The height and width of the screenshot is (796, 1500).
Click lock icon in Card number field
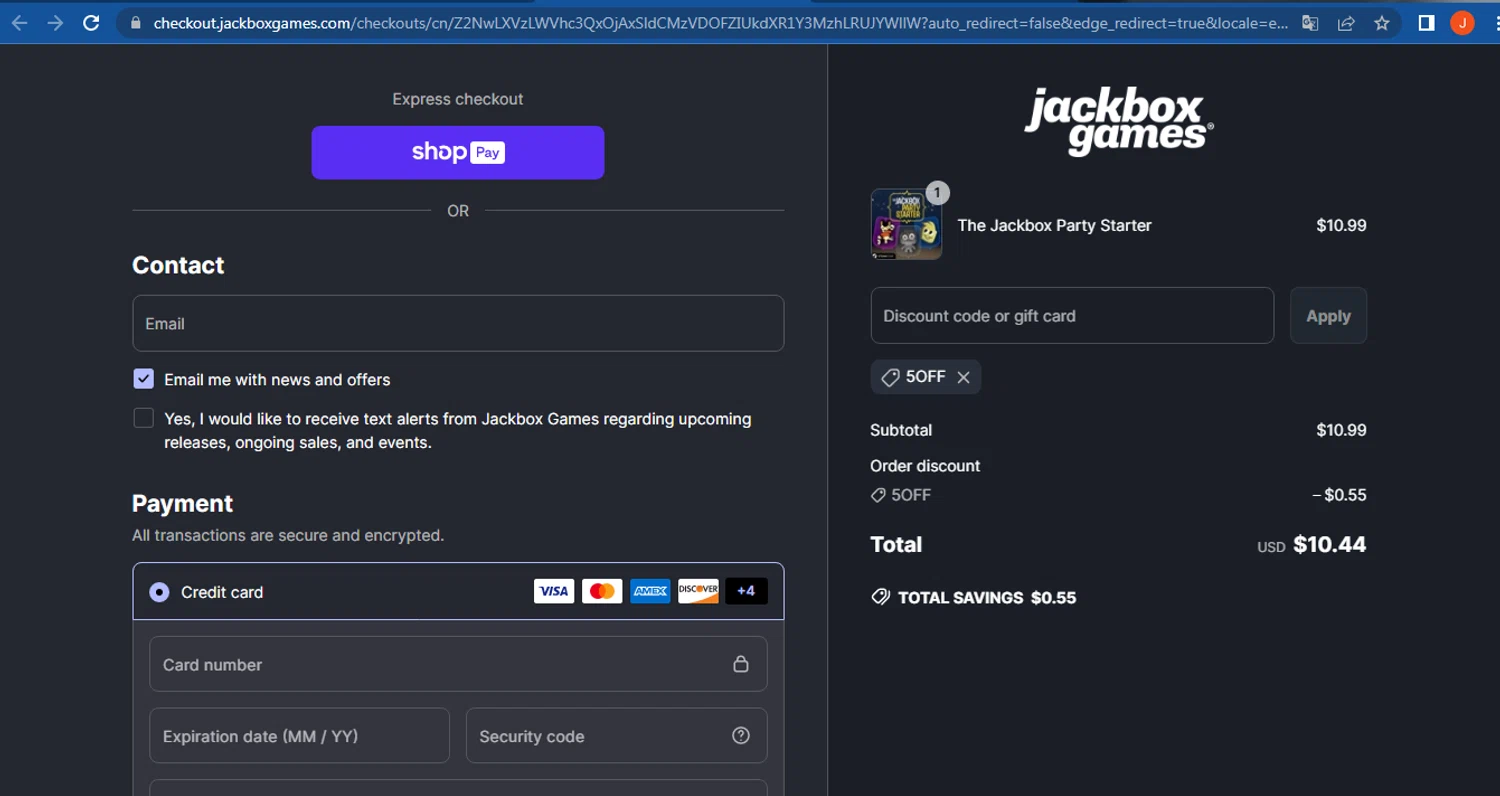click(741, 664)
